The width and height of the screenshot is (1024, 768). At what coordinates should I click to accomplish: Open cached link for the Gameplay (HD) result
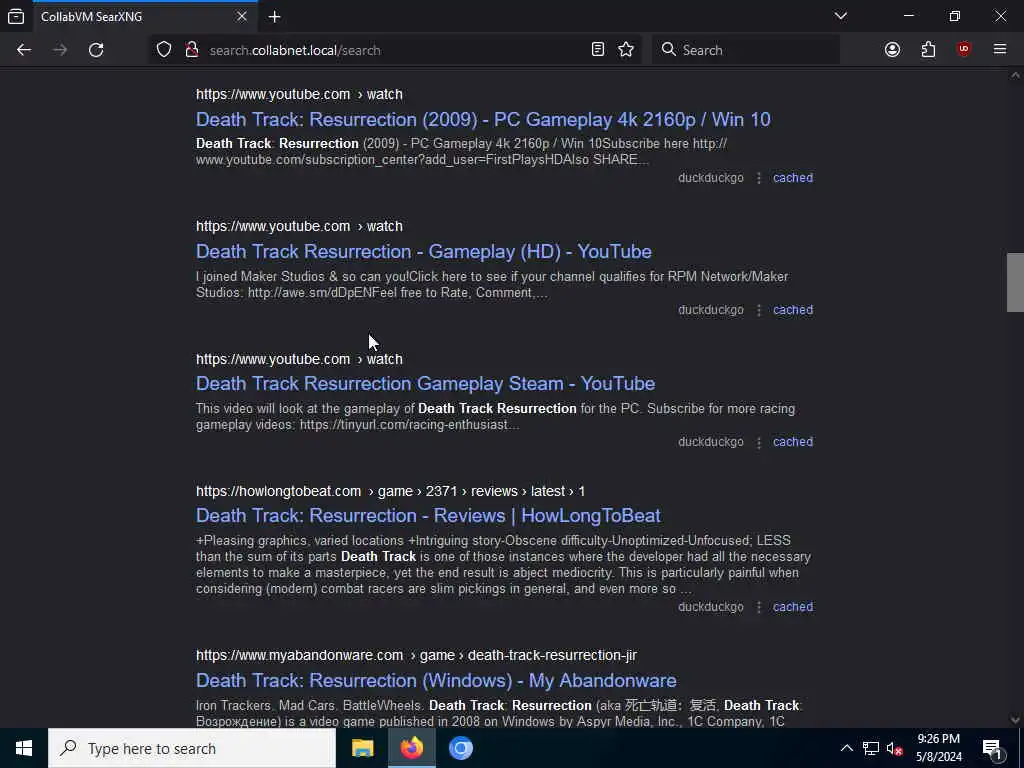point(793,310)
